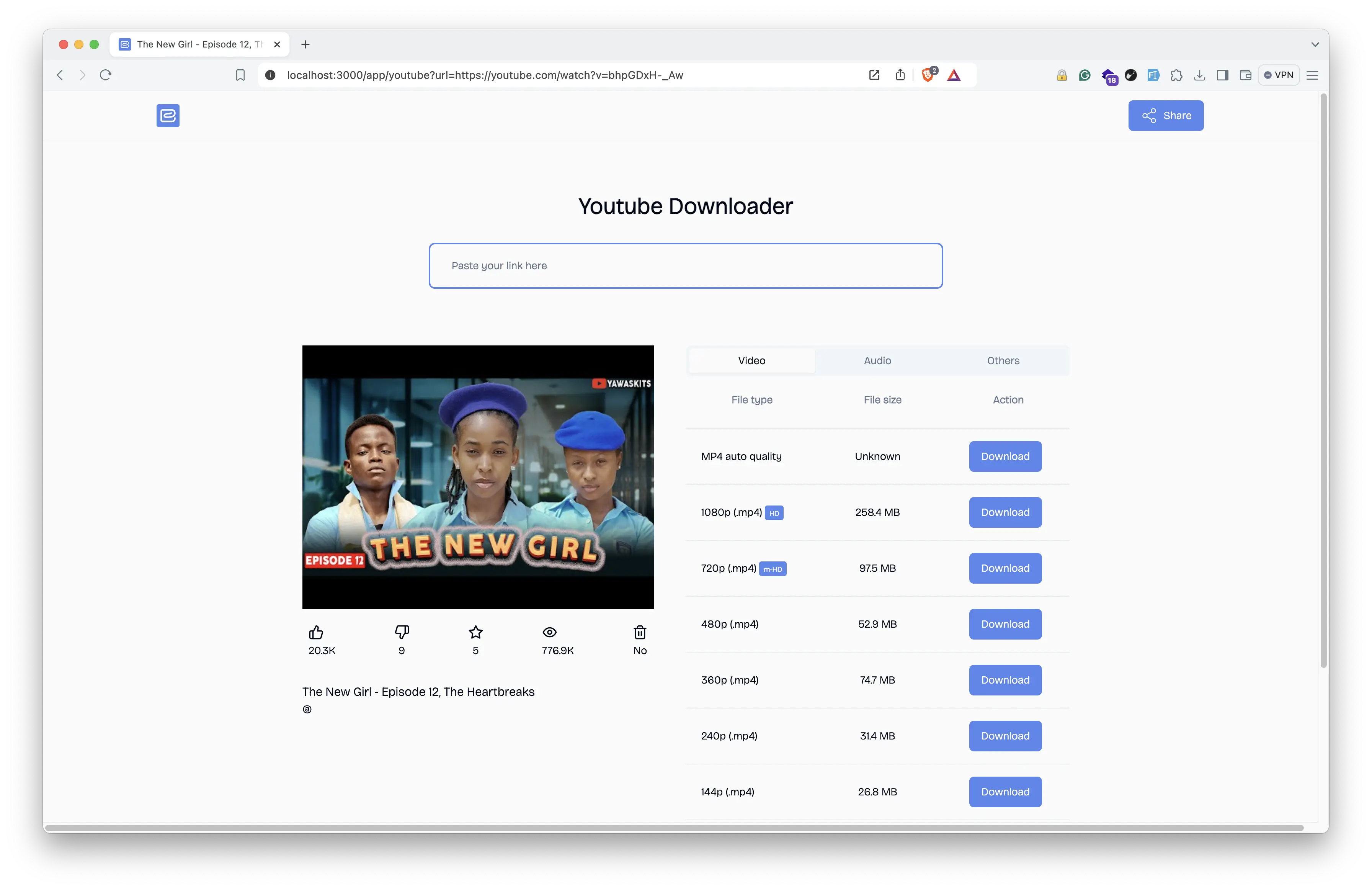The image size is (1372, 890).
Task: Click the Action column header
Action: tap(1008, 400)
